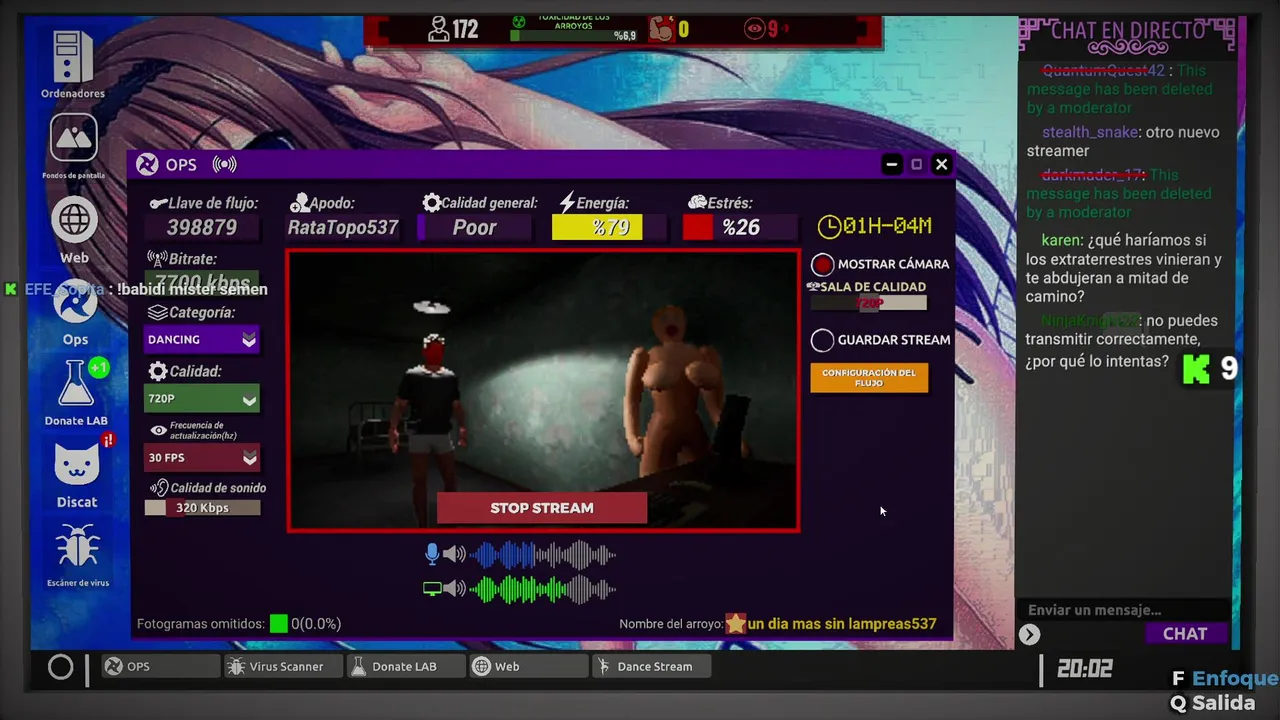The height and width of the screenshot is (720, 1280).
Task: Click the desktop audio monitor icon
Action: [x=432, y=589]
